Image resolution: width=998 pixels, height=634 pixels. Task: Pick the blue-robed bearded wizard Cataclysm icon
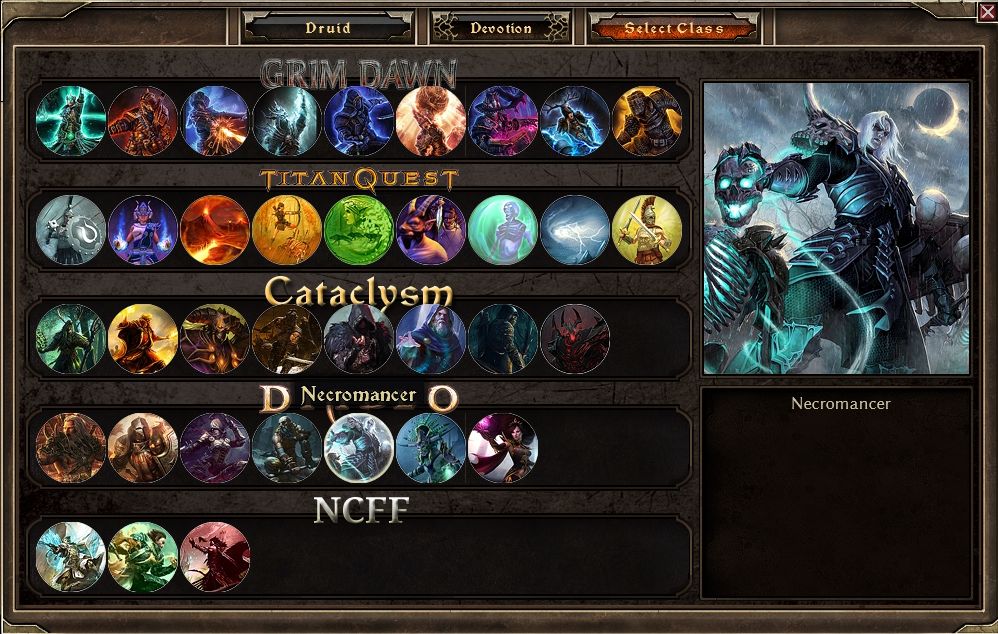431,339
